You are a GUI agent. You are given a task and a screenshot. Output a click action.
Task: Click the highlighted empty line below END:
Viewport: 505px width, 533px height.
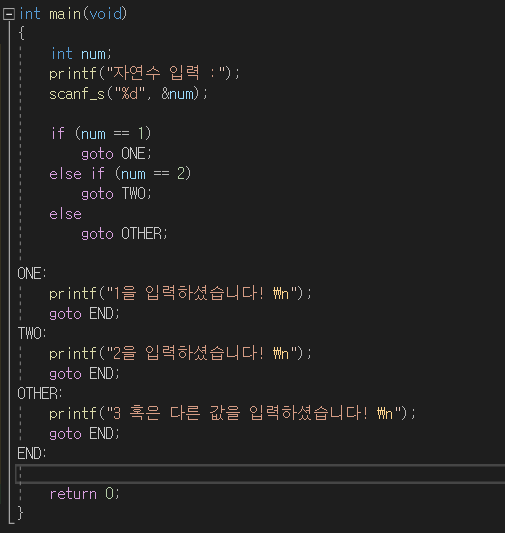(x=260, y=474)
